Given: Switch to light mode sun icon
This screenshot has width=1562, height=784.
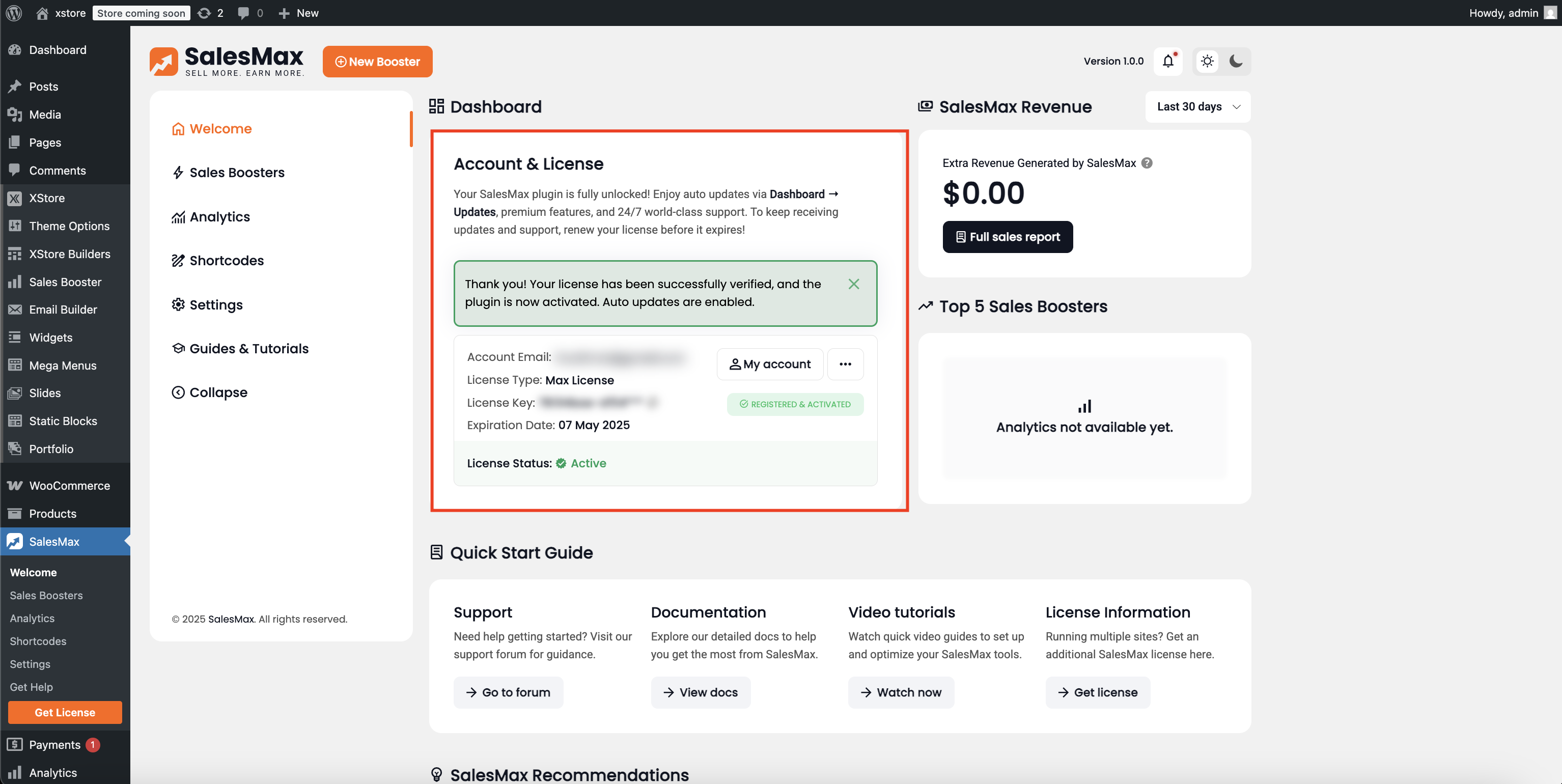Looking at the screenshot, I should click(x=1207, y=61).
